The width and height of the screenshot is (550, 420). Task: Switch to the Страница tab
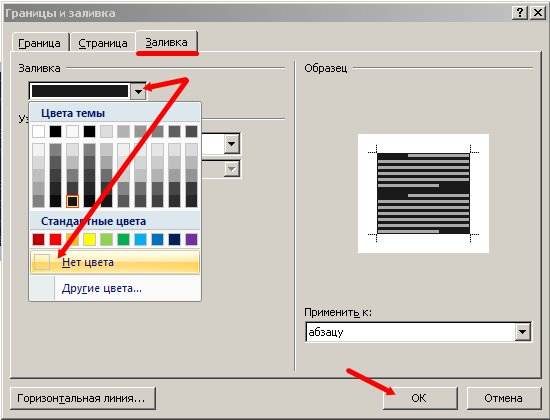[102, 43]
